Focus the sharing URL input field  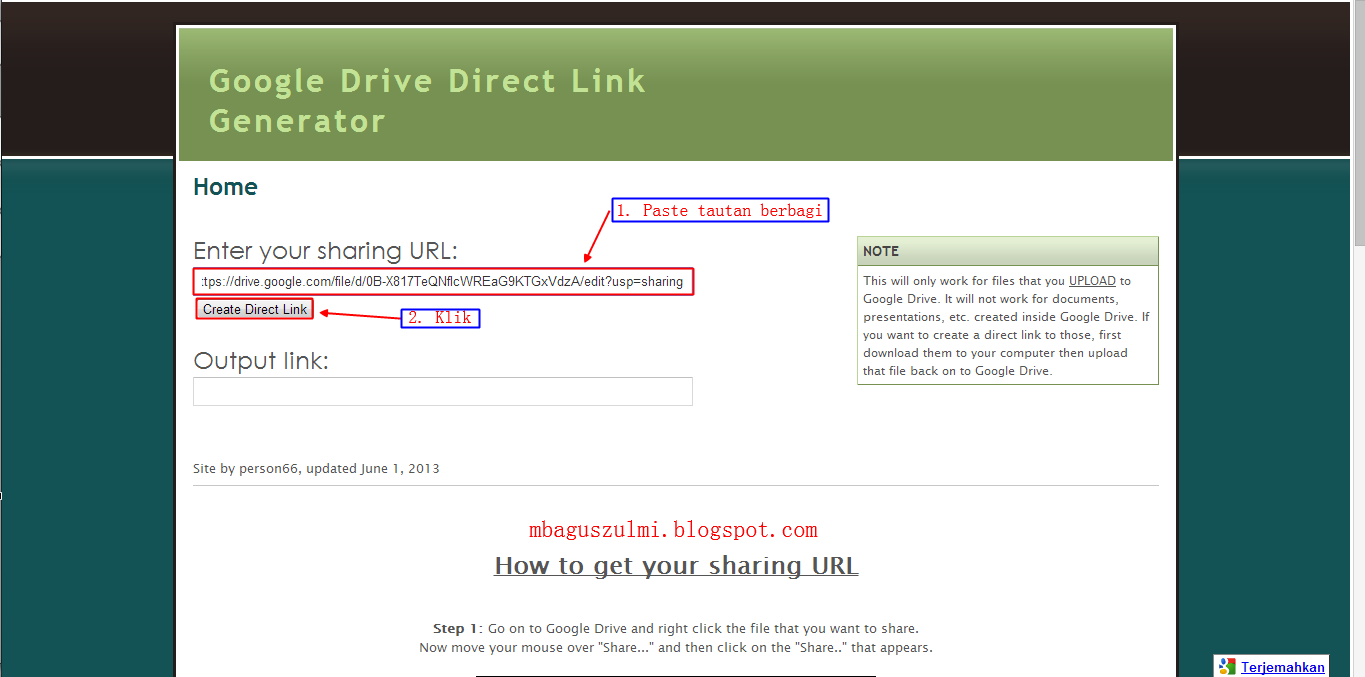pos(443,281)
